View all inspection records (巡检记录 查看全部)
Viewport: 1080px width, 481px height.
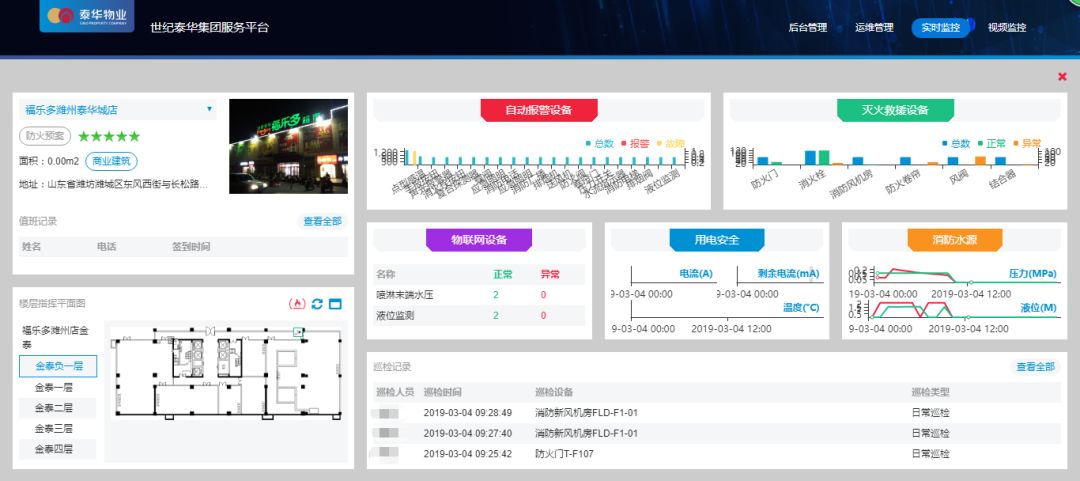(1035, 367)
